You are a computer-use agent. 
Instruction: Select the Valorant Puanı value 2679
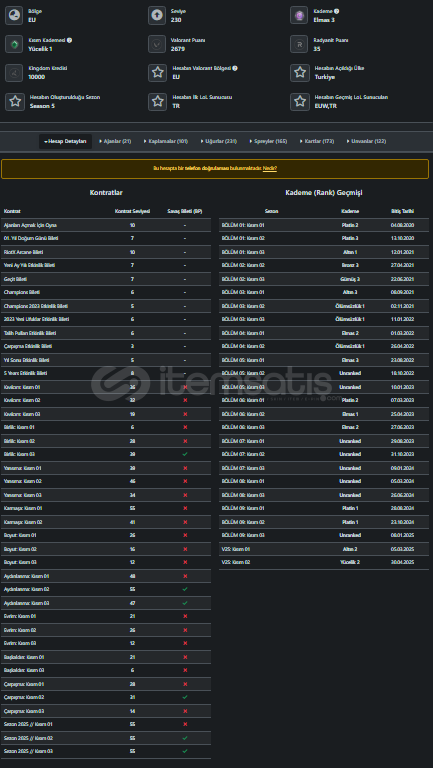(x=178, y=49)
